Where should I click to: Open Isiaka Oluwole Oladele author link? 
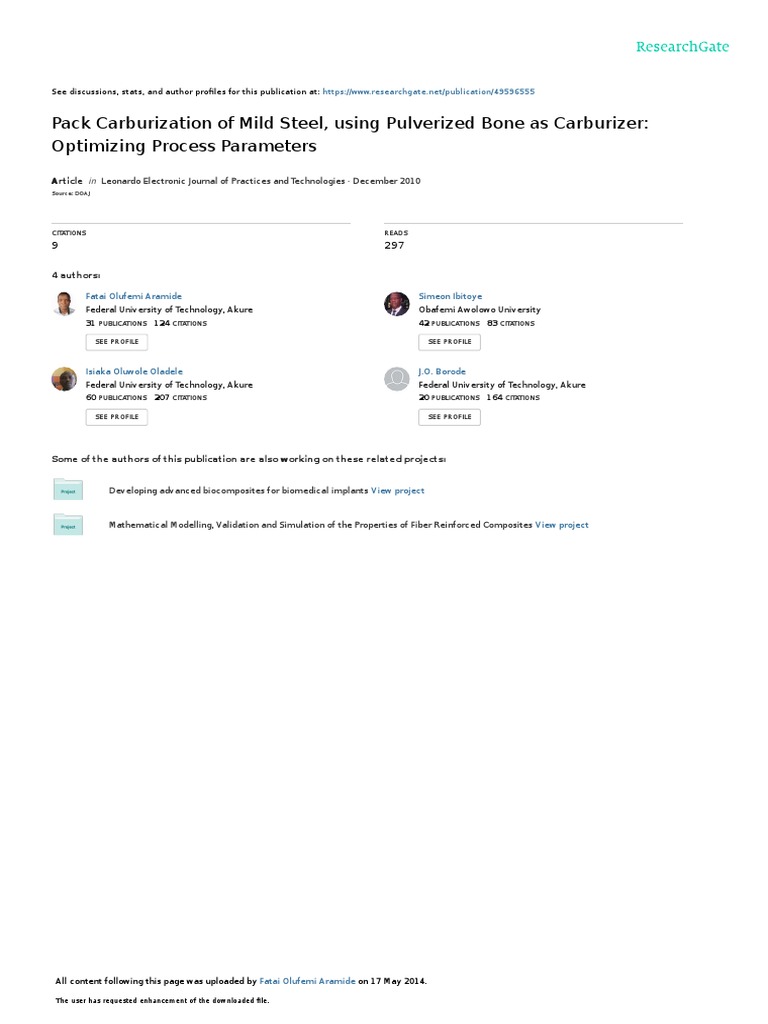(134, 372)
